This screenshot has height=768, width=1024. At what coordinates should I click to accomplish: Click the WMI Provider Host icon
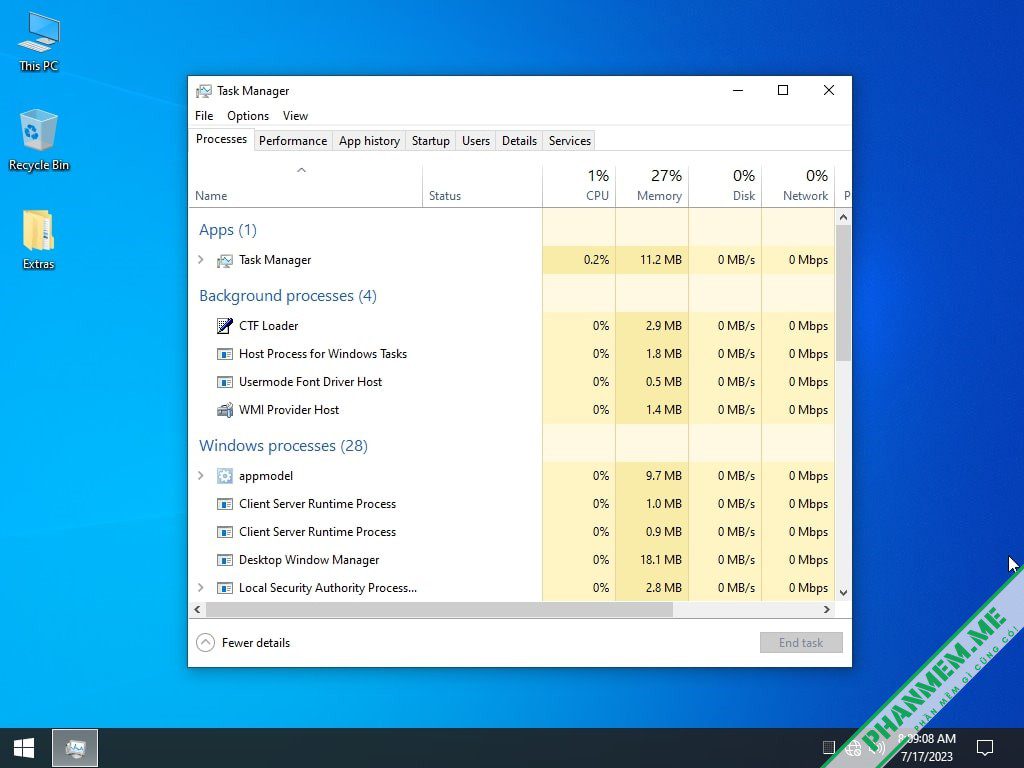pos(225,410)
